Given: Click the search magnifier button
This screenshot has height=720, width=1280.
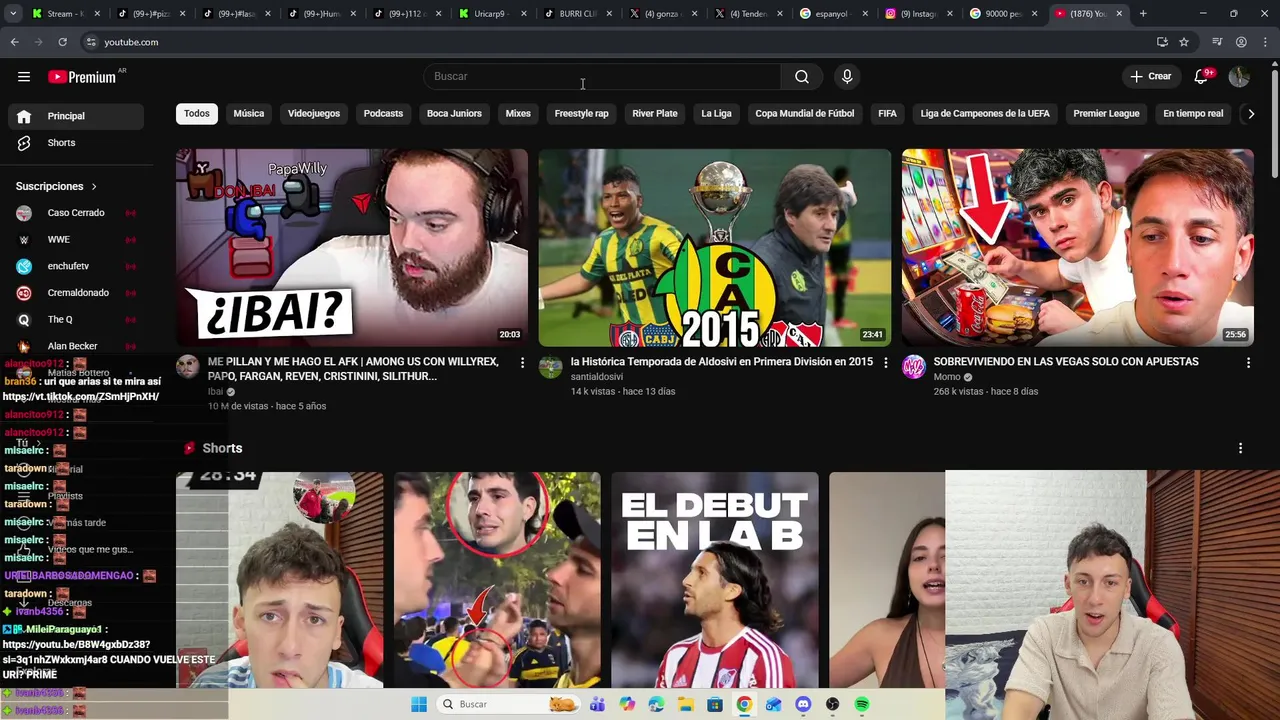Looking at the screenshot, I should pyautogui.click(x=802, y=77).
